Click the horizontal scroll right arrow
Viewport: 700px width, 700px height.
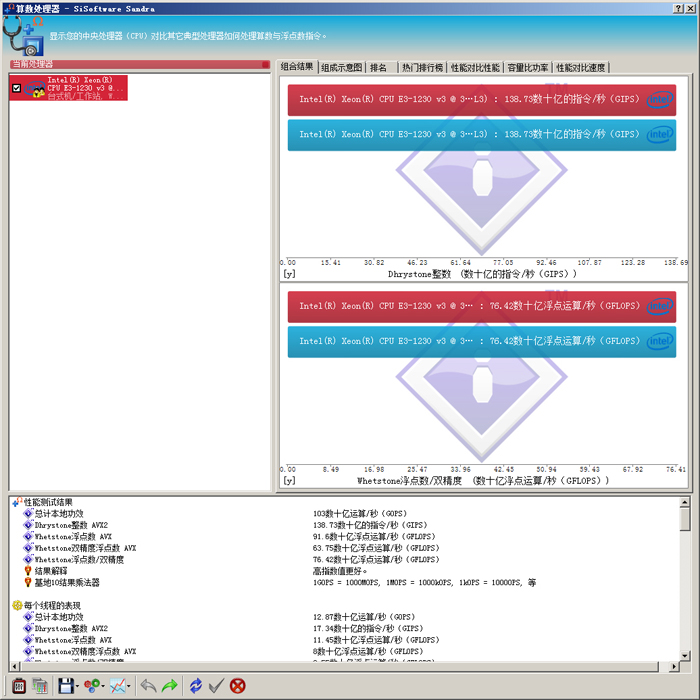[674, 667]
